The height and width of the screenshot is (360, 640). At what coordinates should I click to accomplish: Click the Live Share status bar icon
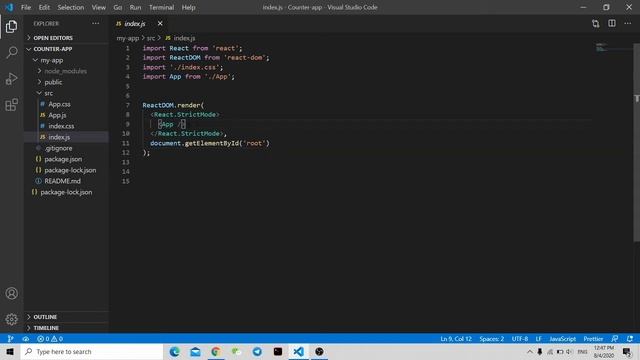click(x=25, y=339)
